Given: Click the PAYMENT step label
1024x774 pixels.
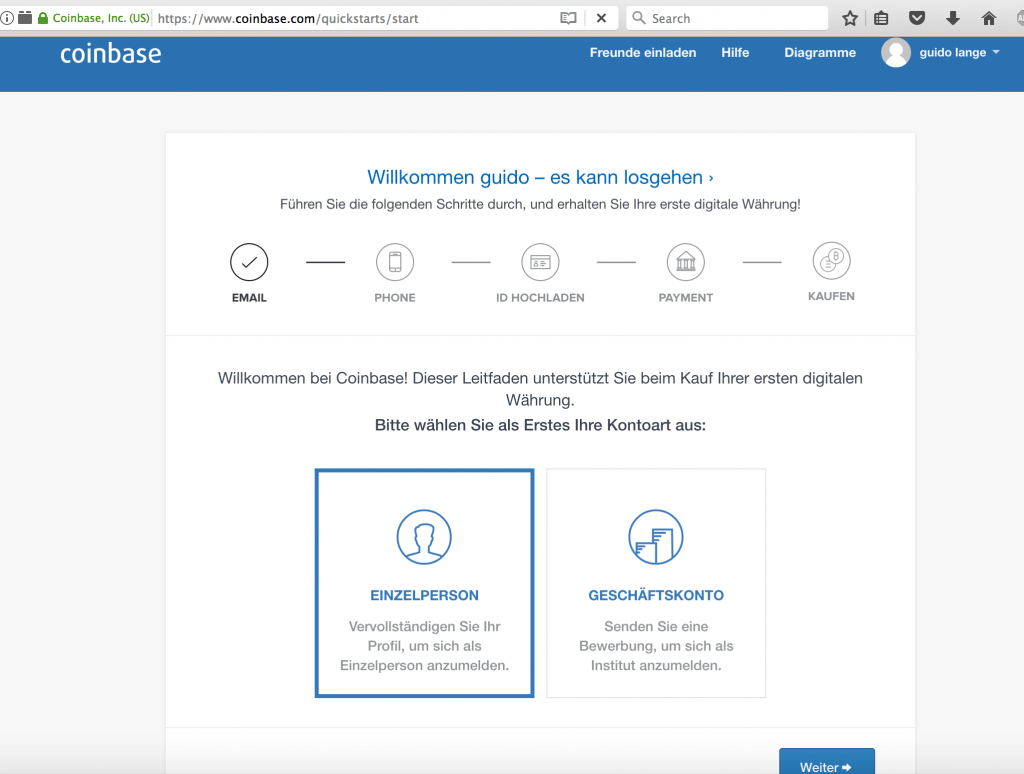Looking at the screenshot, I should click(x=686, y=298).
